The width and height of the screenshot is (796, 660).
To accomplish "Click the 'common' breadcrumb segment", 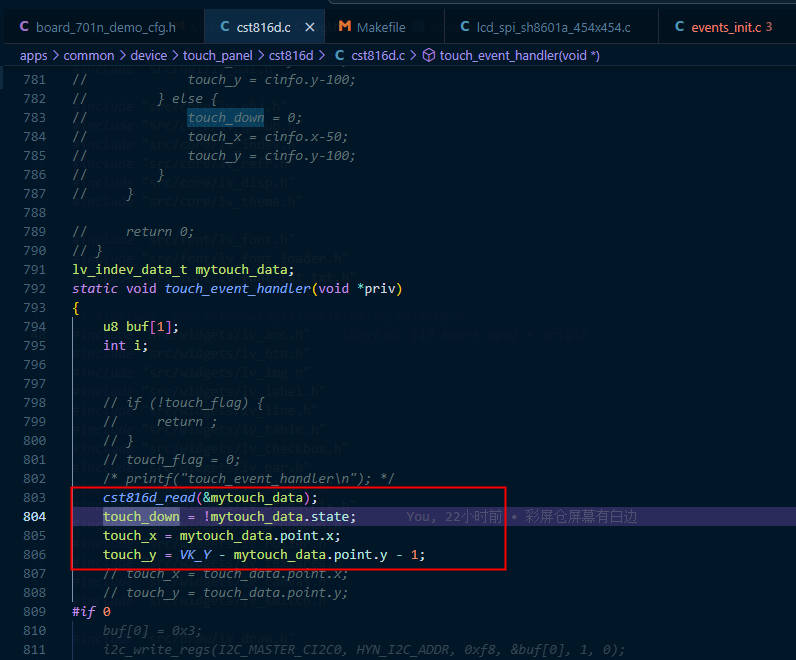I will 89,55.
